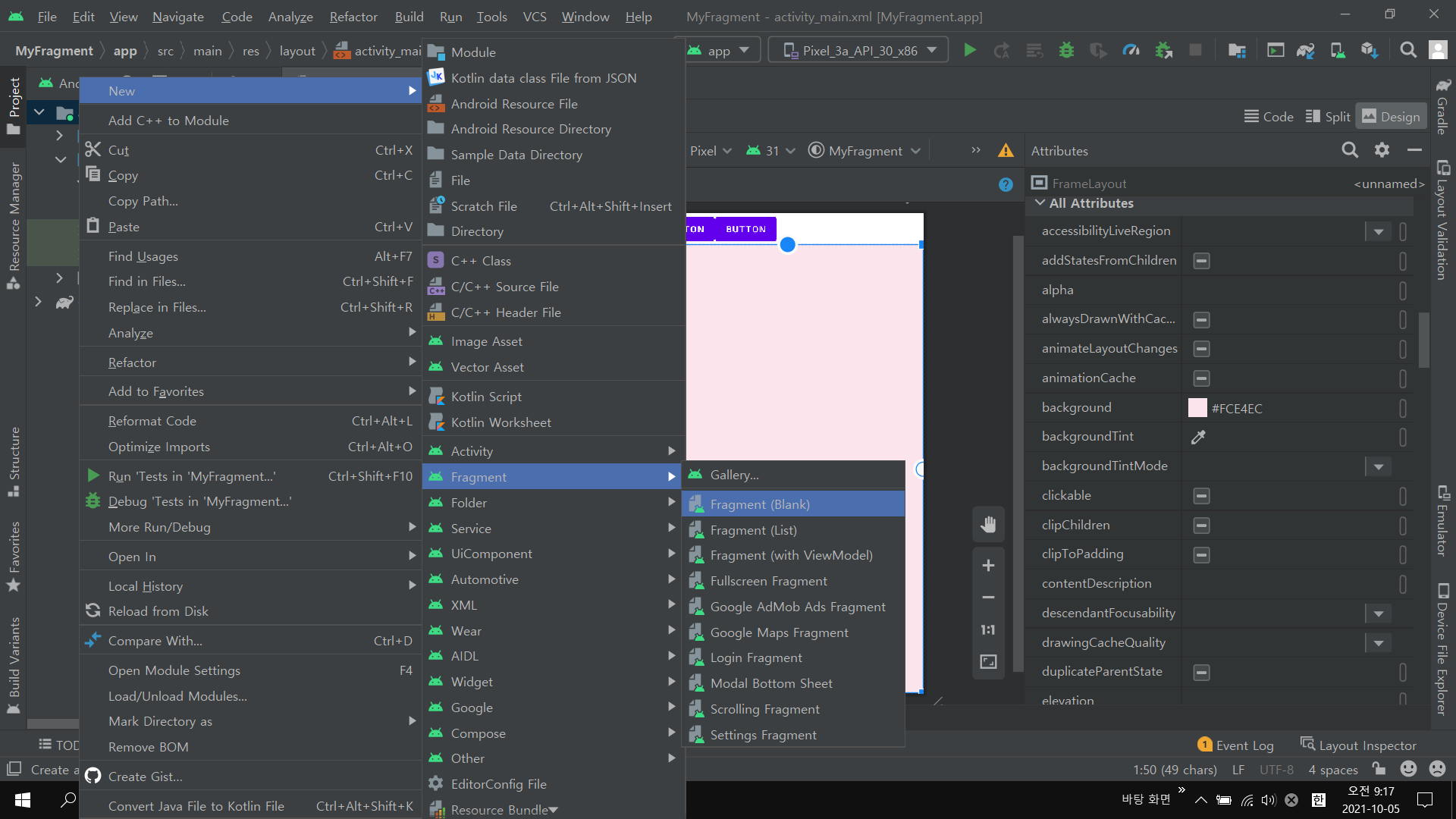This screenshot has width=1456, height=819.
Task: Open the Profiler gauge icon in toolbar
Action: tap(1131, 51)
